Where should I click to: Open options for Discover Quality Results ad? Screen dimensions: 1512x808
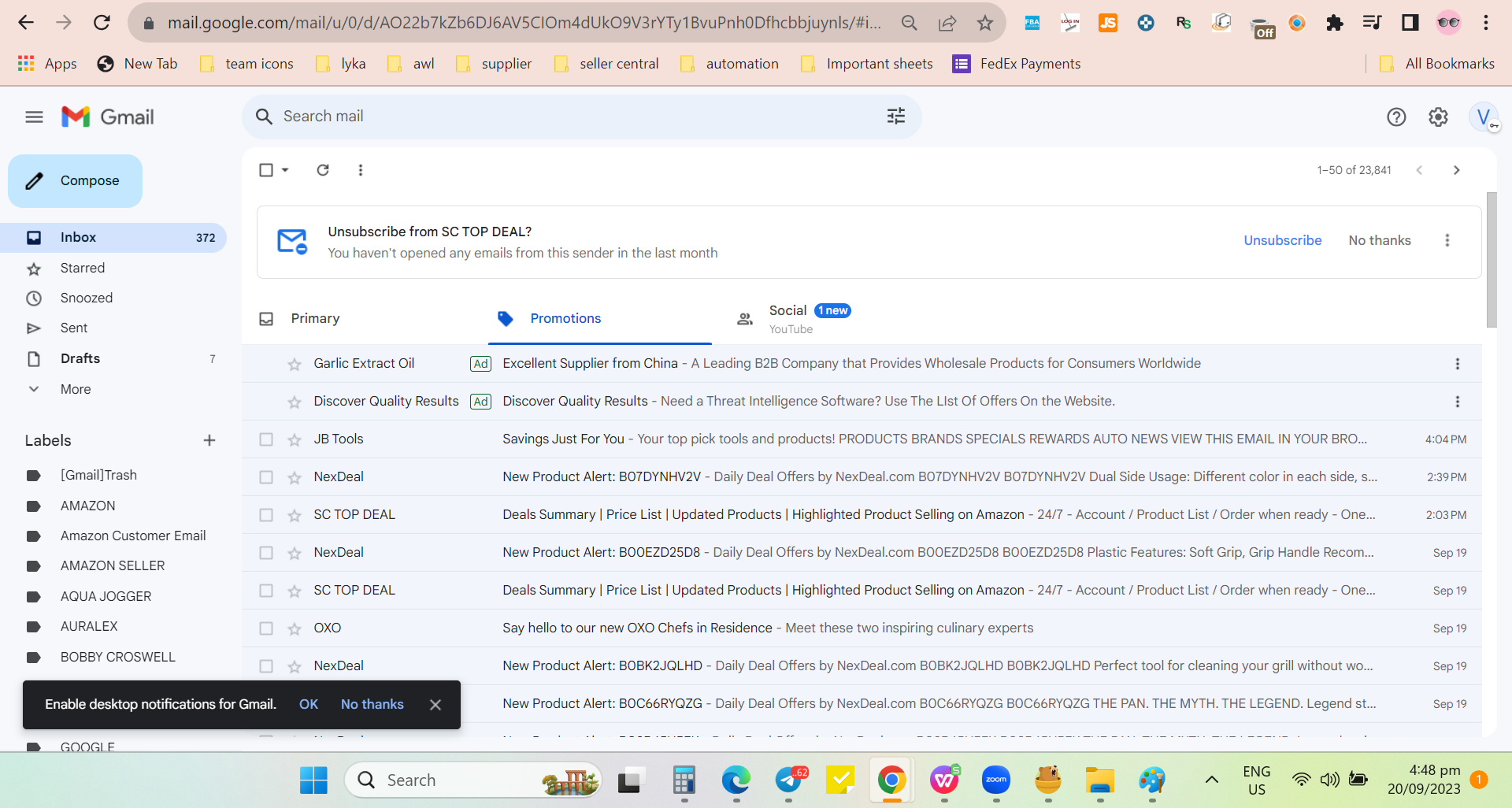[x=1457, y=402]
